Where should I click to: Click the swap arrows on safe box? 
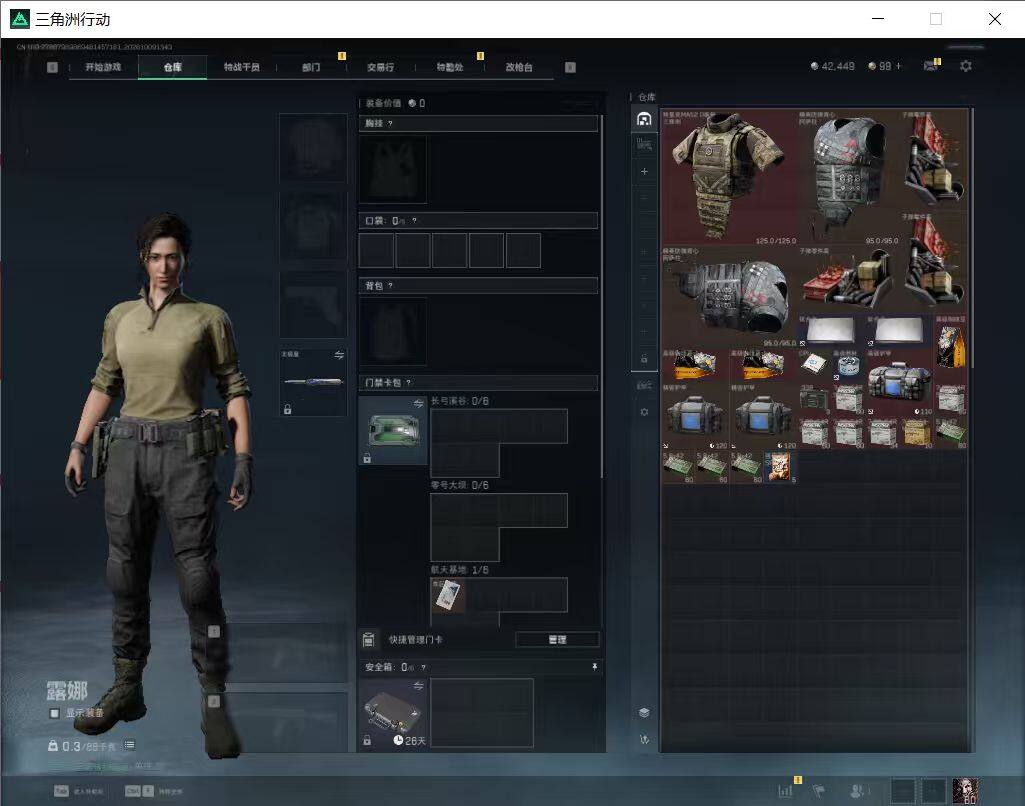point(418,686)
